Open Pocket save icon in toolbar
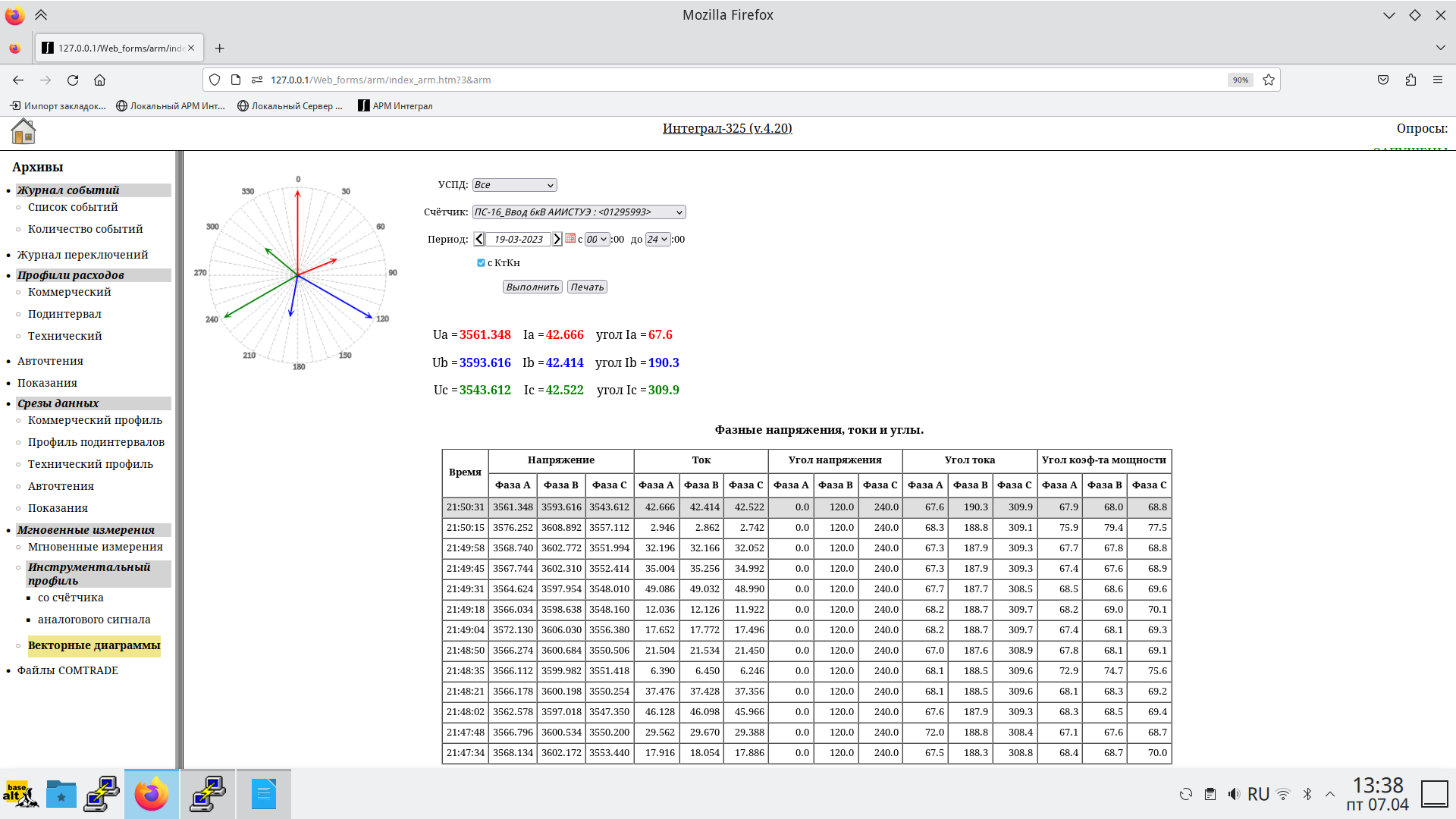The width and height of the screenshot is (1456, 819). 1383,80
